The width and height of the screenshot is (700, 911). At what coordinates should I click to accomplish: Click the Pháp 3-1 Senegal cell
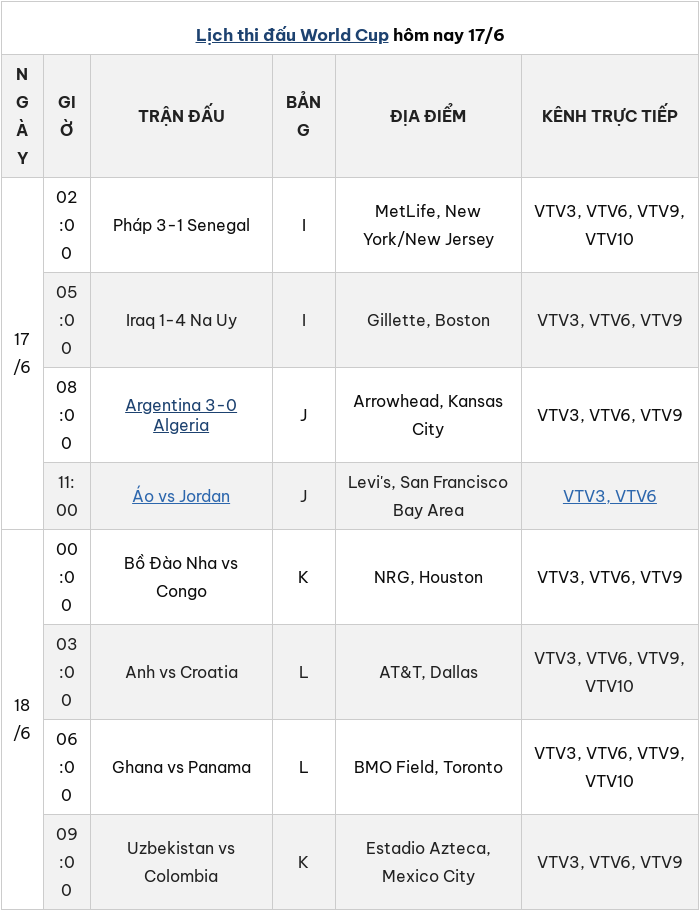pos(181,225)
